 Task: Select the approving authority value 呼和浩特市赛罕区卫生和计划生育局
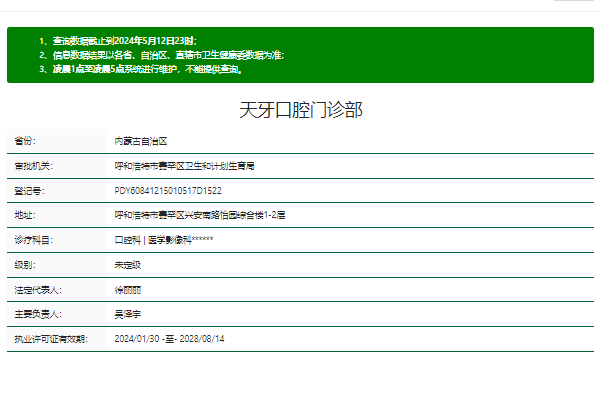pos(184,166)
